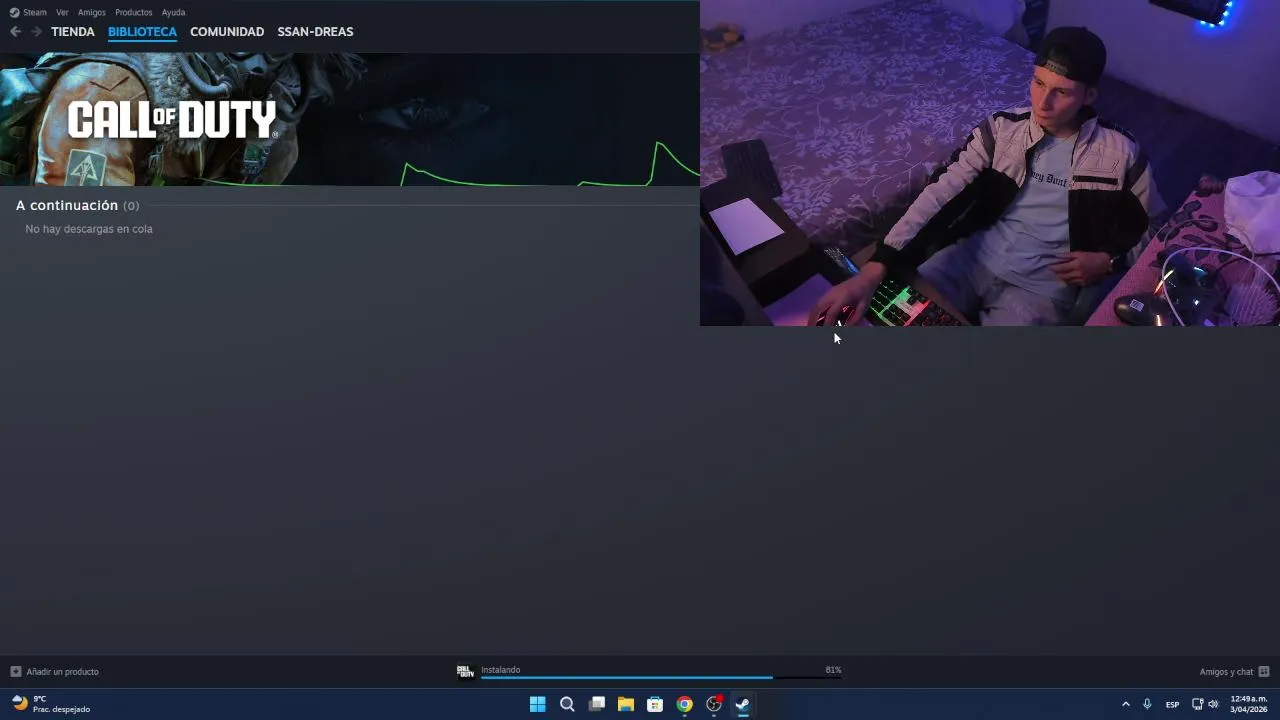Screen dimensions: 1280x720
Task: Switch to the BIBLIOTECA tab
Action: coord(142,32)
